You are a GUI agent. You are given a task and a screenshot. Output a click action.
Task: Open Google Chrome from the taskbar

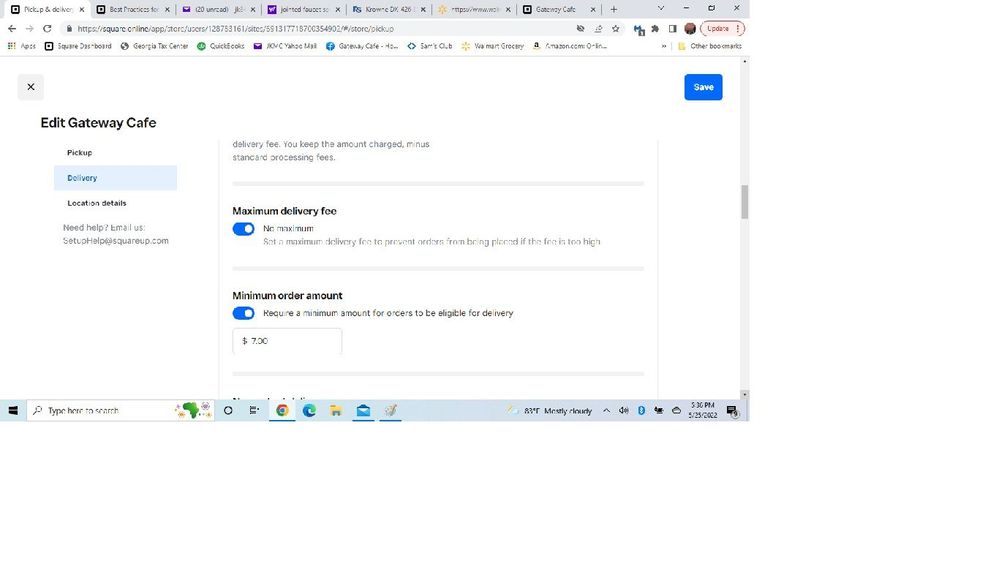click(x=282, y=411)
